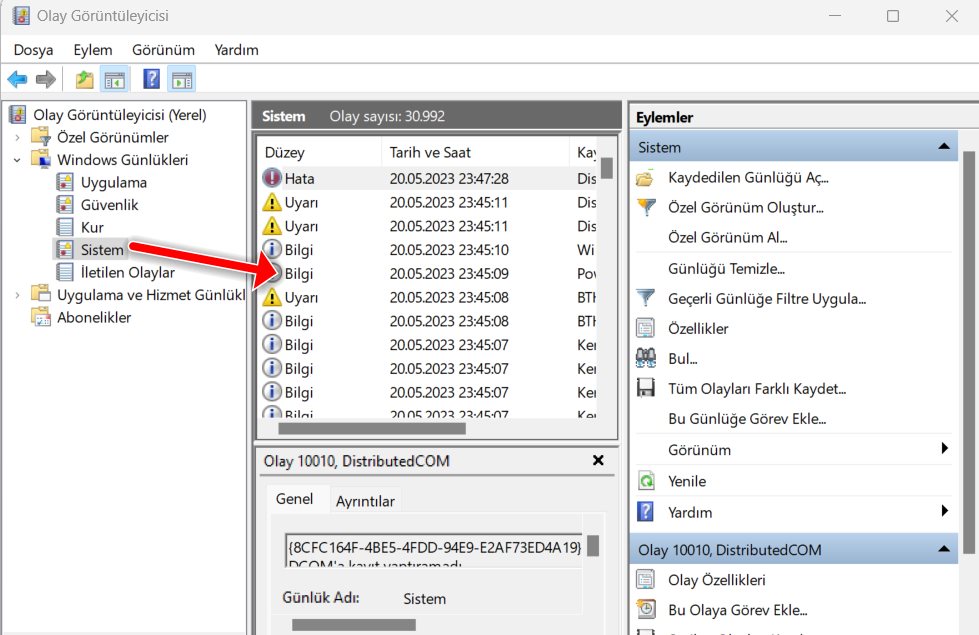979x635 pixels.
Task: Click the Forward arrow toolbar icon
Action: click(46, 79)
